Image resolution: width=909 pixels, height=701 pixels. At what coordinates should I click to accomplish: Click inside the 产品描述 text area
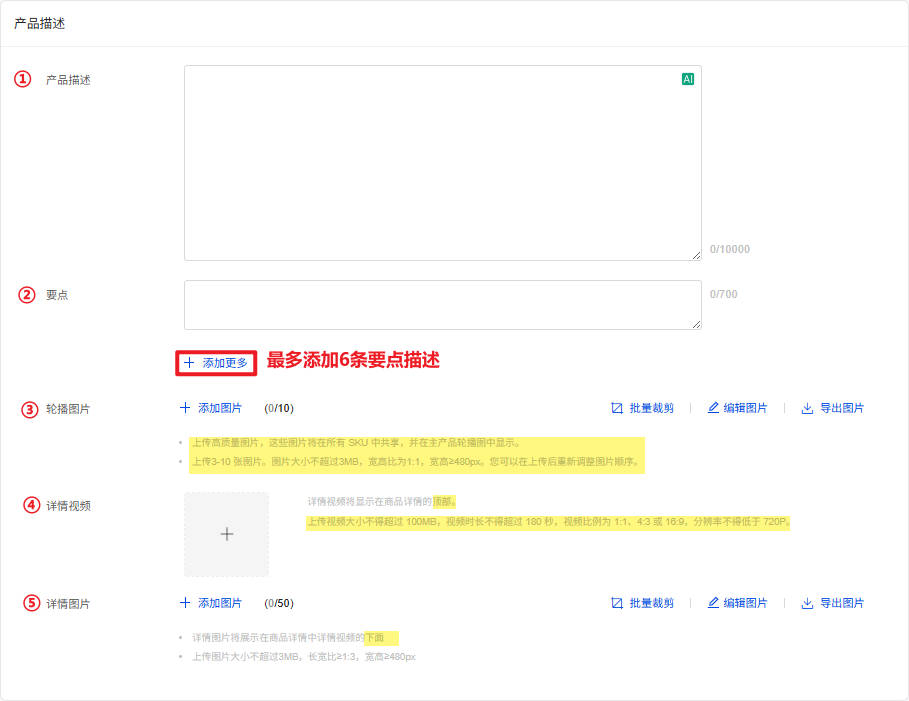[x=443, y=163]
